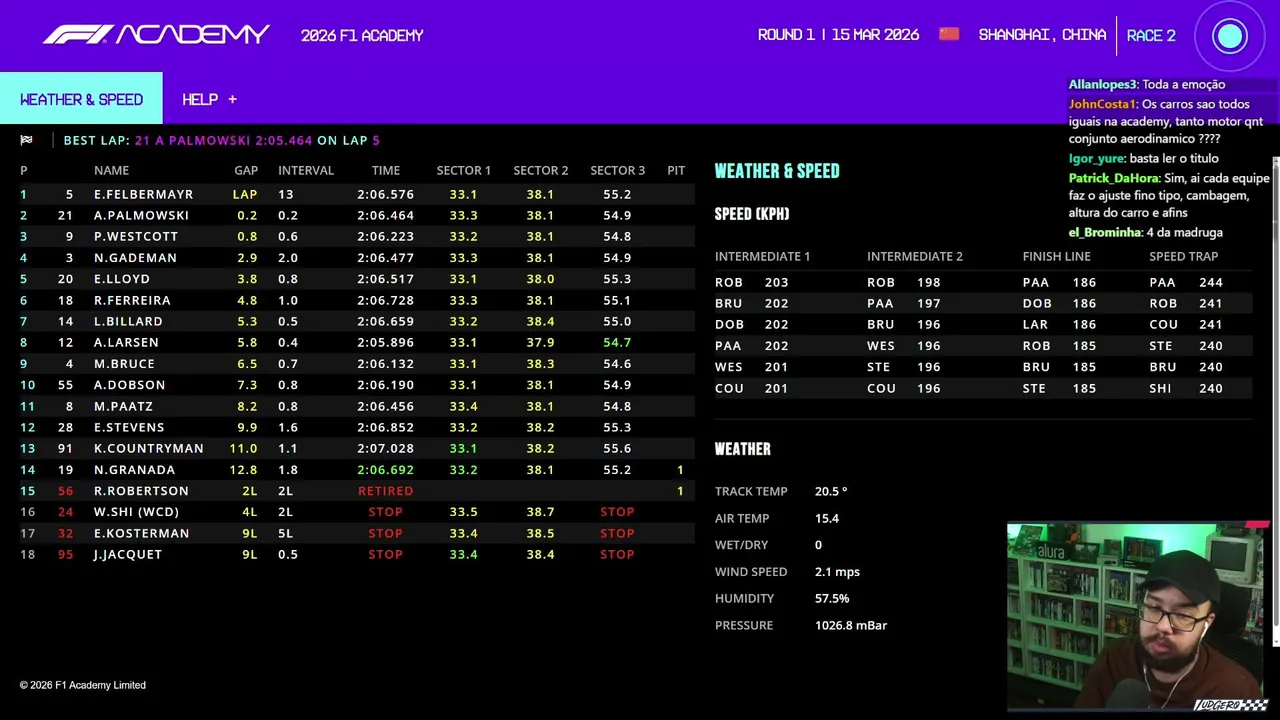1280x720 pixels.
Task: Select the Race 2 label
Action: (x=1151, y=35)
